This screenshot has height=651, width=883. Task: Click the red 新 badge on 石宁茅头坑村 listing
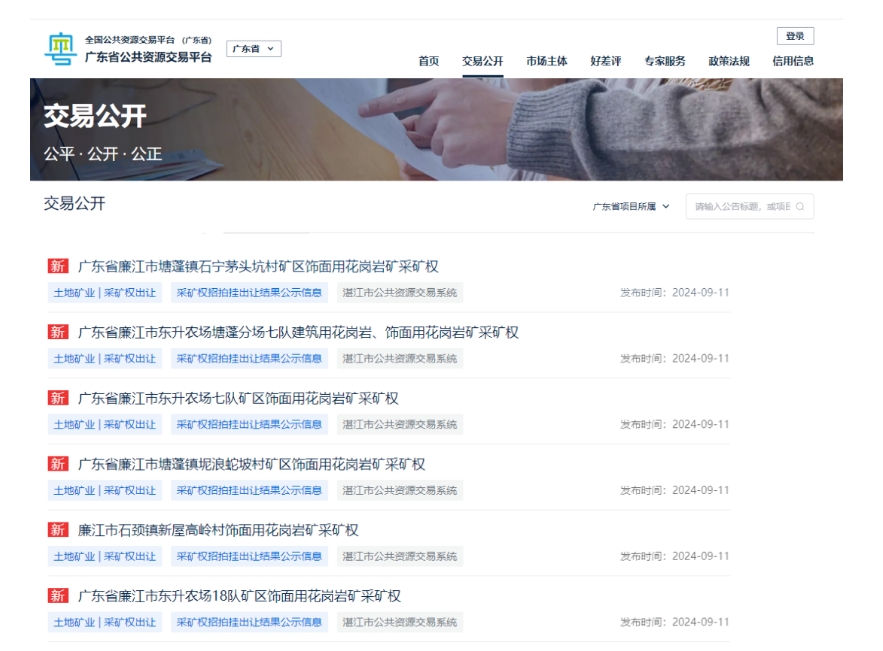click(x=58, y=267)
